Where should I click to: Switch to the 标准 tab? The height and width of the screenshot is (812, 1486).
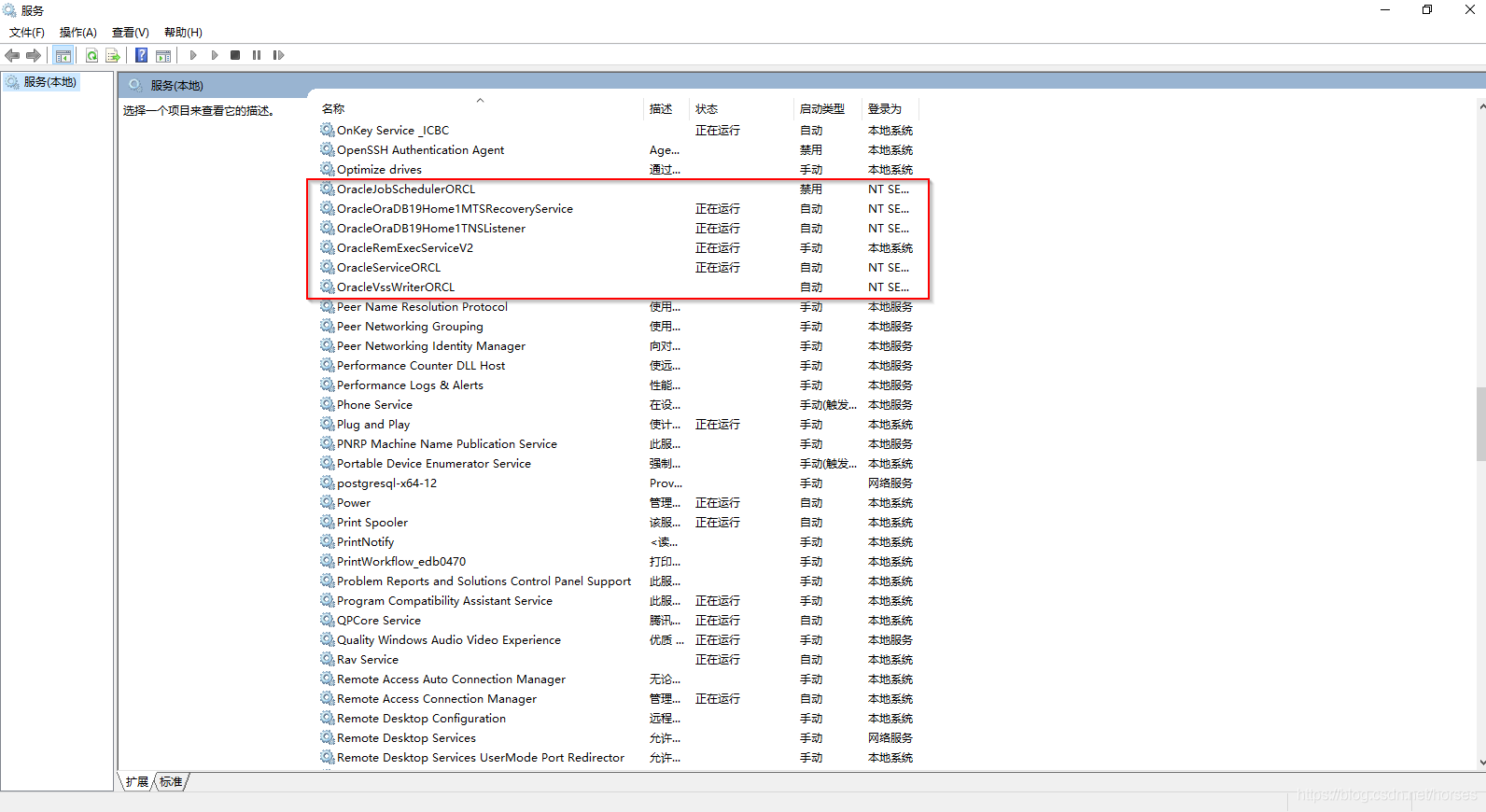point(171,782)
